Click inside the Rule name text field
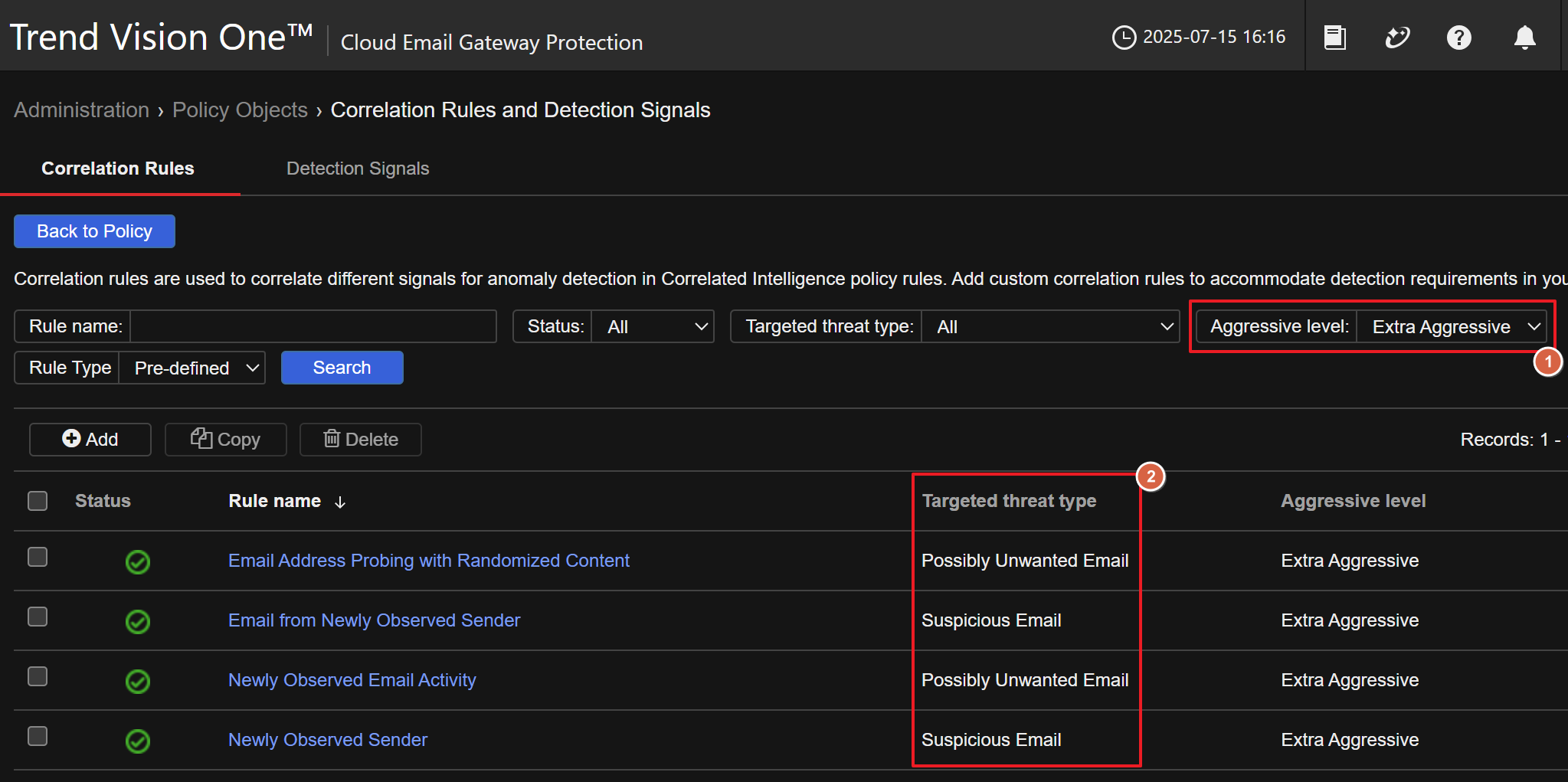This screenshot has width=1568, height=782. (x=313, y=327)
